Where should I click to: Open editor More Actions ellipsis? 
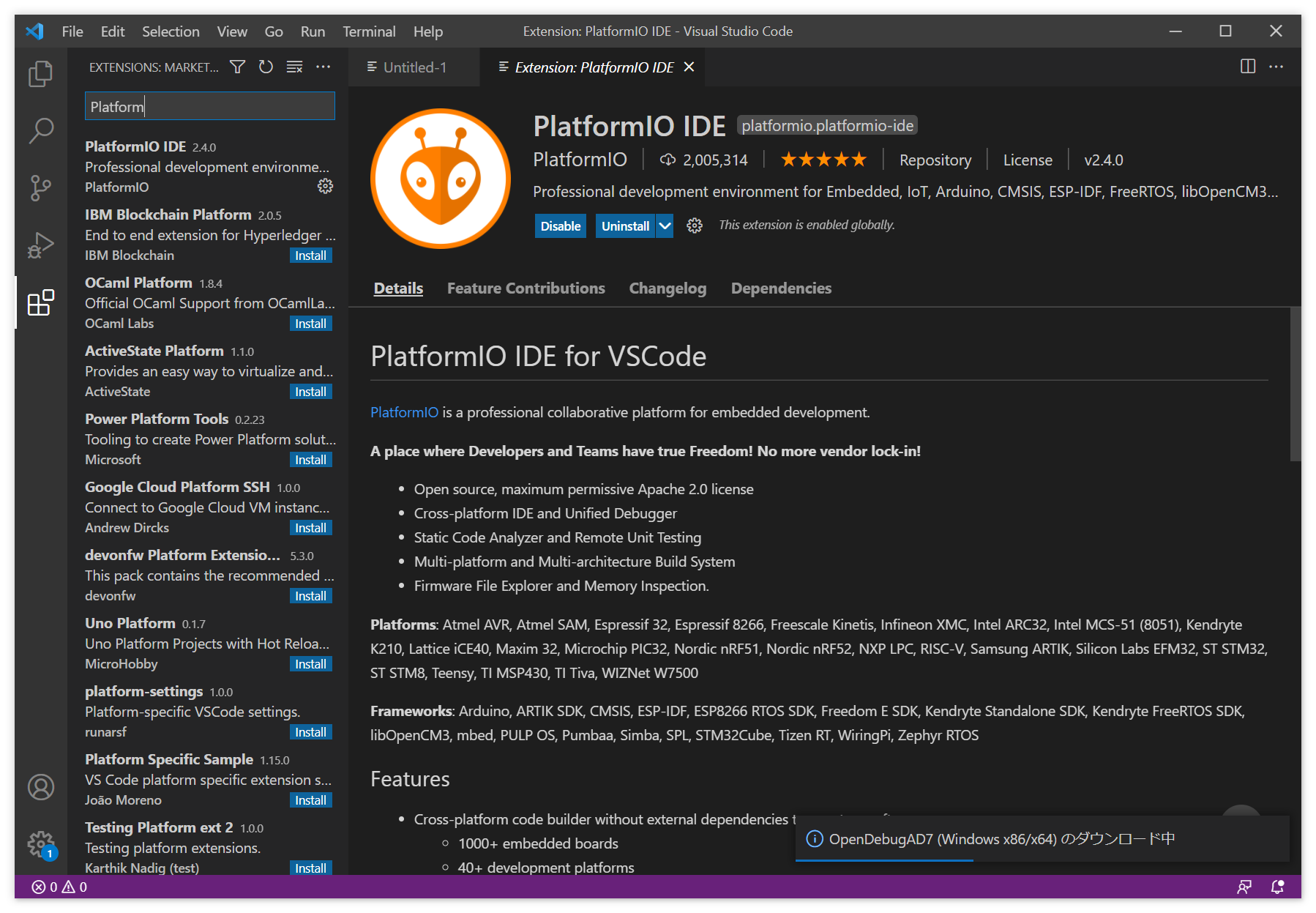tap(1276, 67)
